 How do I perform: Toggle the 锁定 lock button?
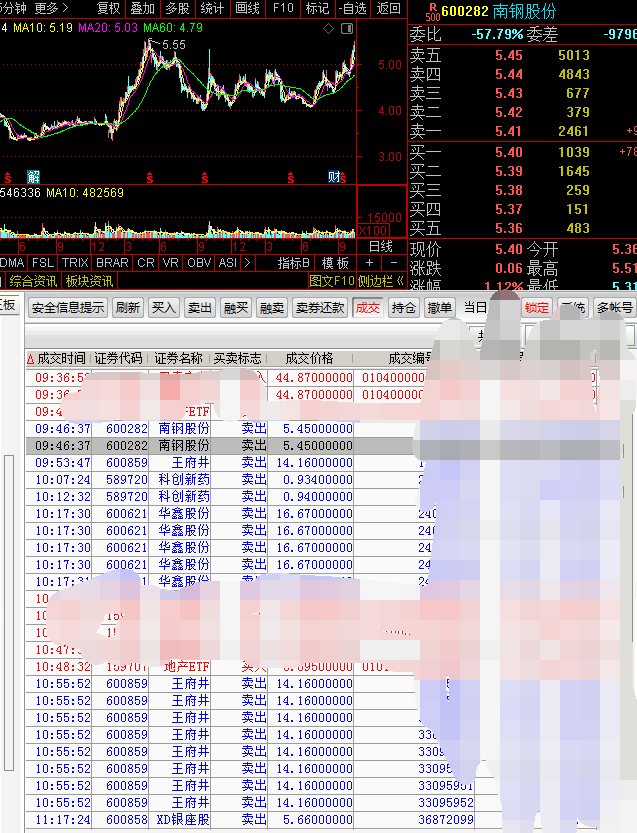pos(537,308)
